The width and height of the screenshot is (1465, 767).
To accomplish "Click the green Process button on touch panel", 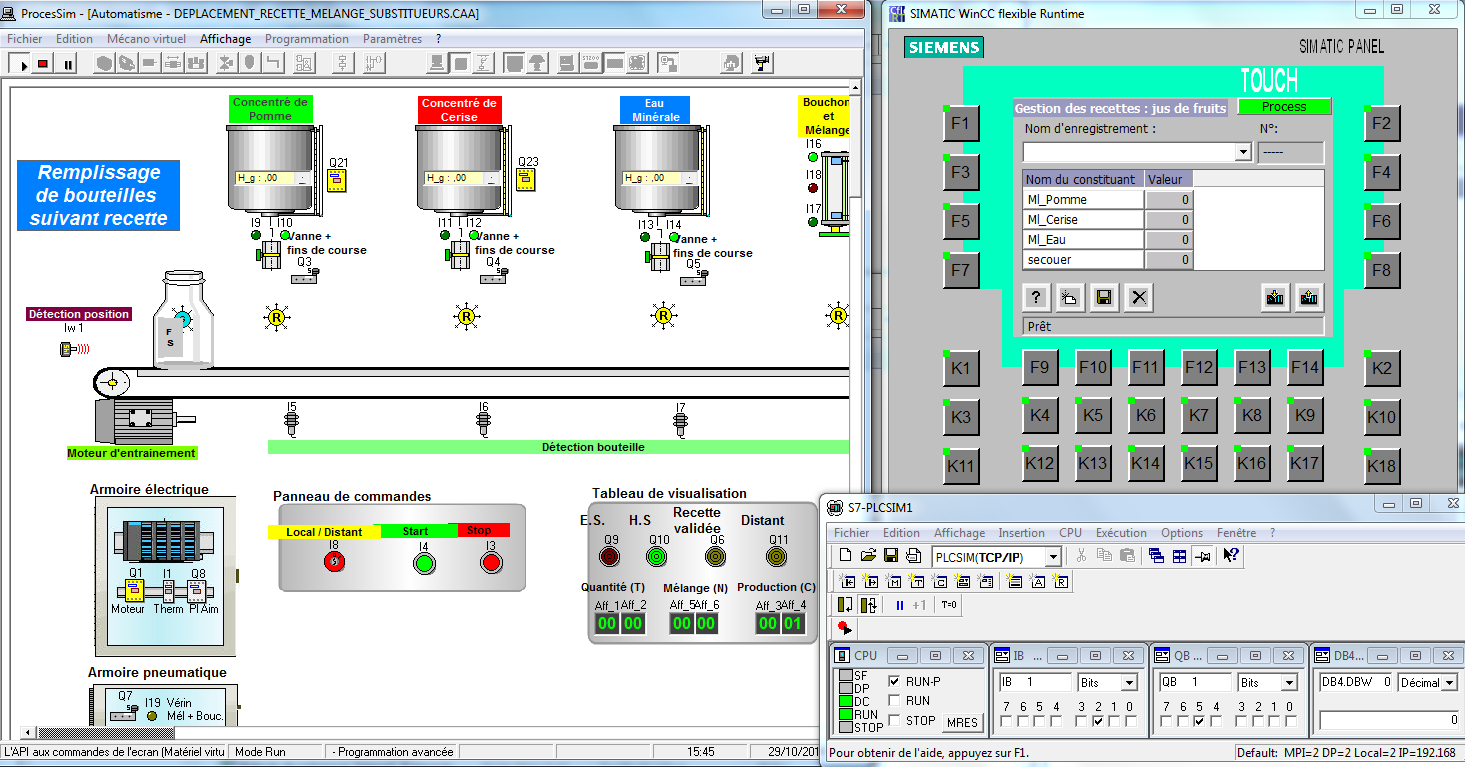I will click(1284, 107).
